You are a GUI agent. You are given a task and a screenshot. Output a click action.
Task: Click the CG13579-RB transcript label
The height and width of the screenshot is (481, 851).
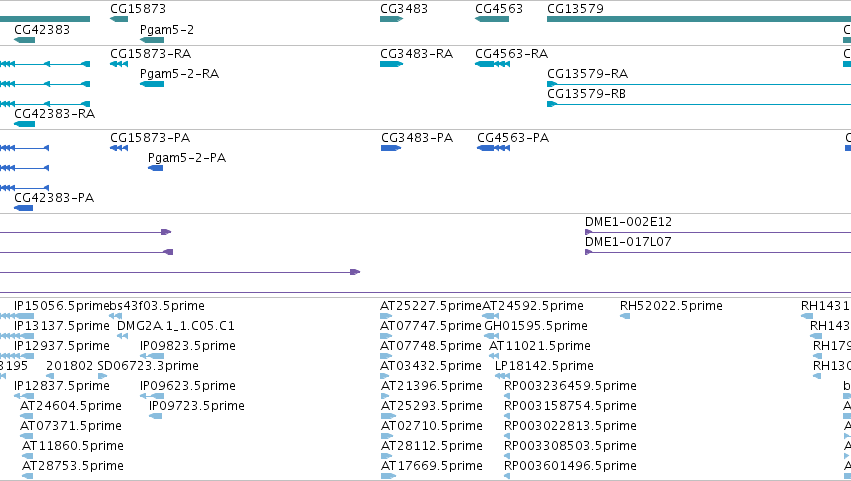pyautogui.click(x=586, y=93)
